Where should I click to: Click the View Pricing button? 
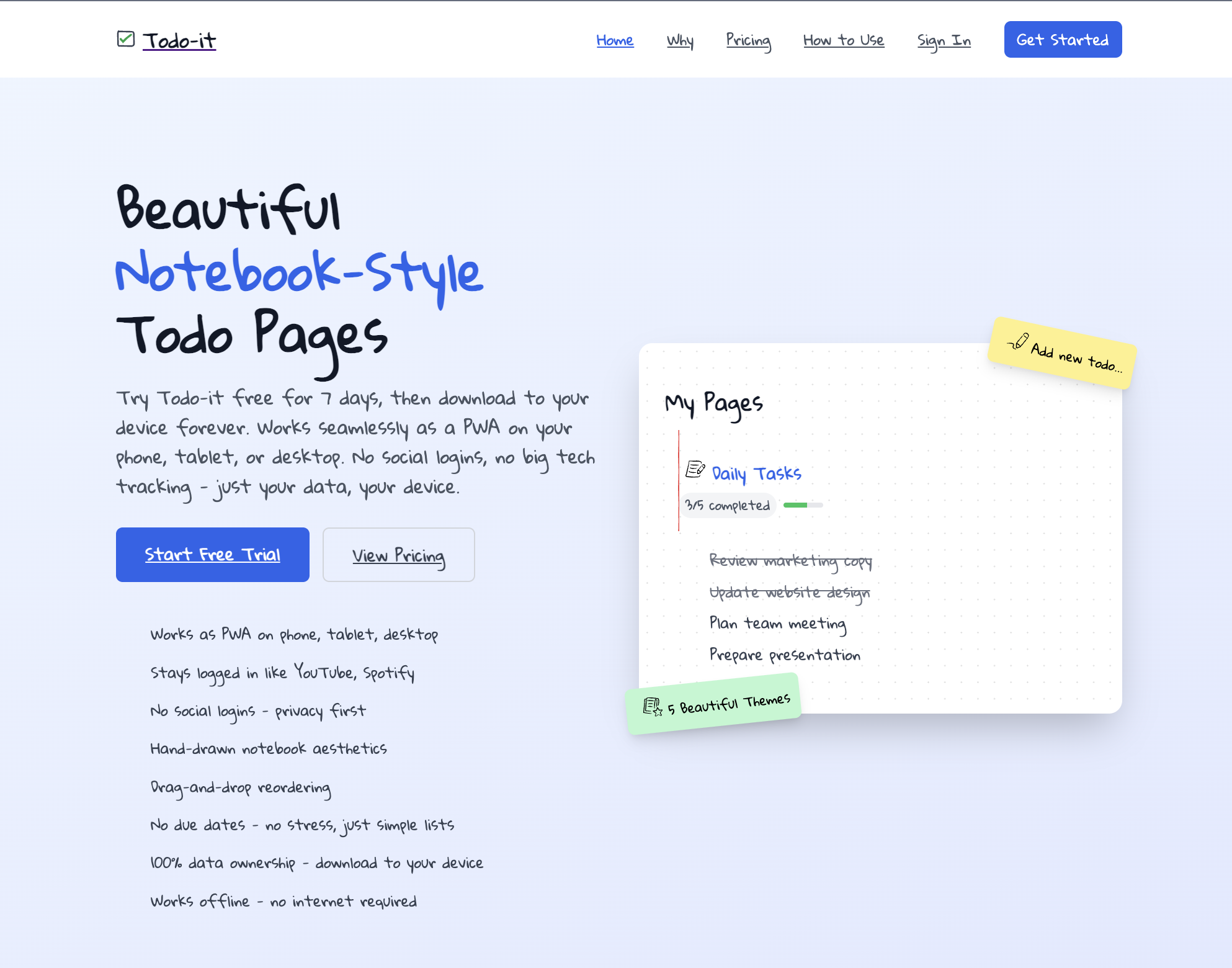[398, 555]
